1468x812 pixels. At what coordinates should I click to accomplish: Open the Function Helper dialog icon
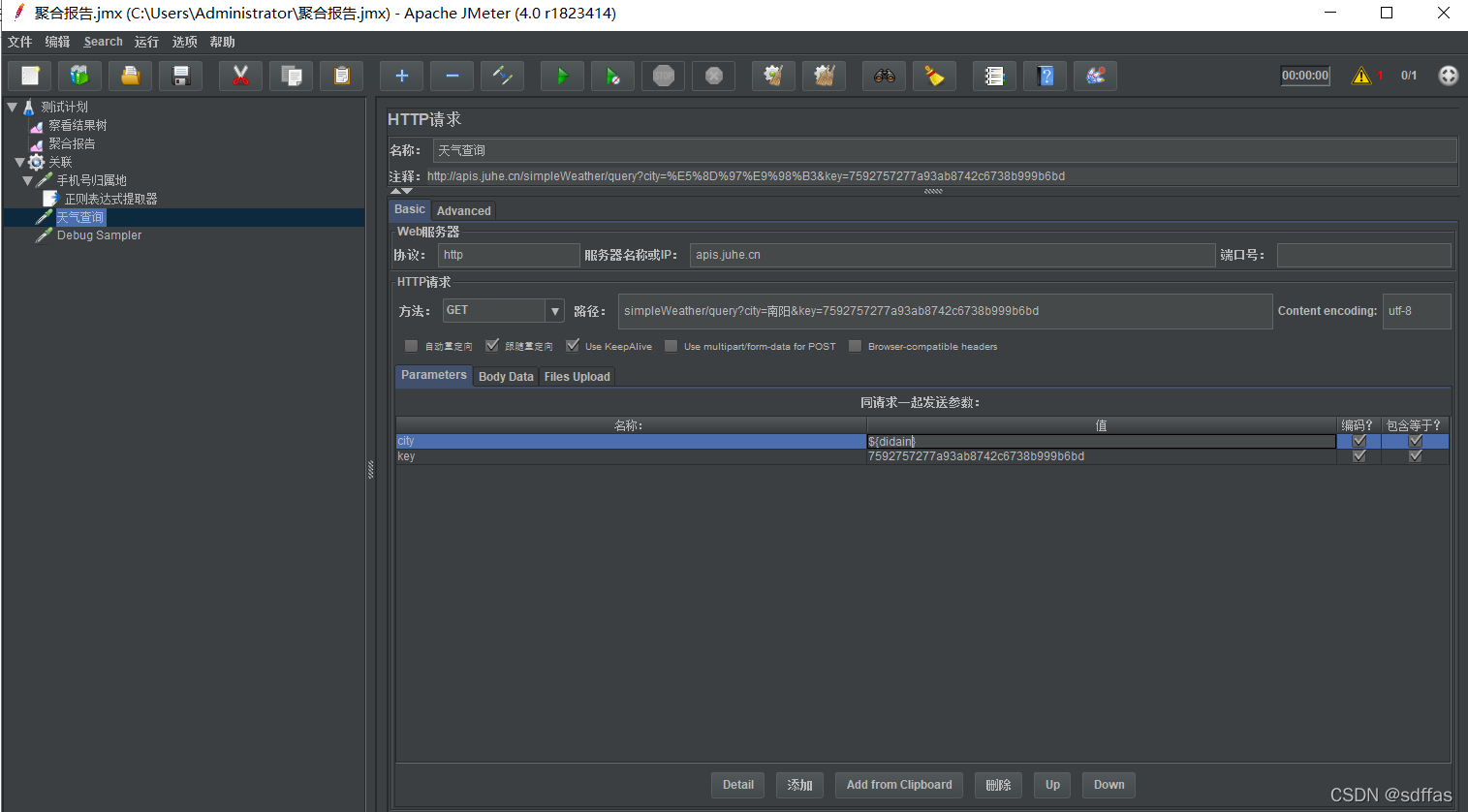point(995,76)
